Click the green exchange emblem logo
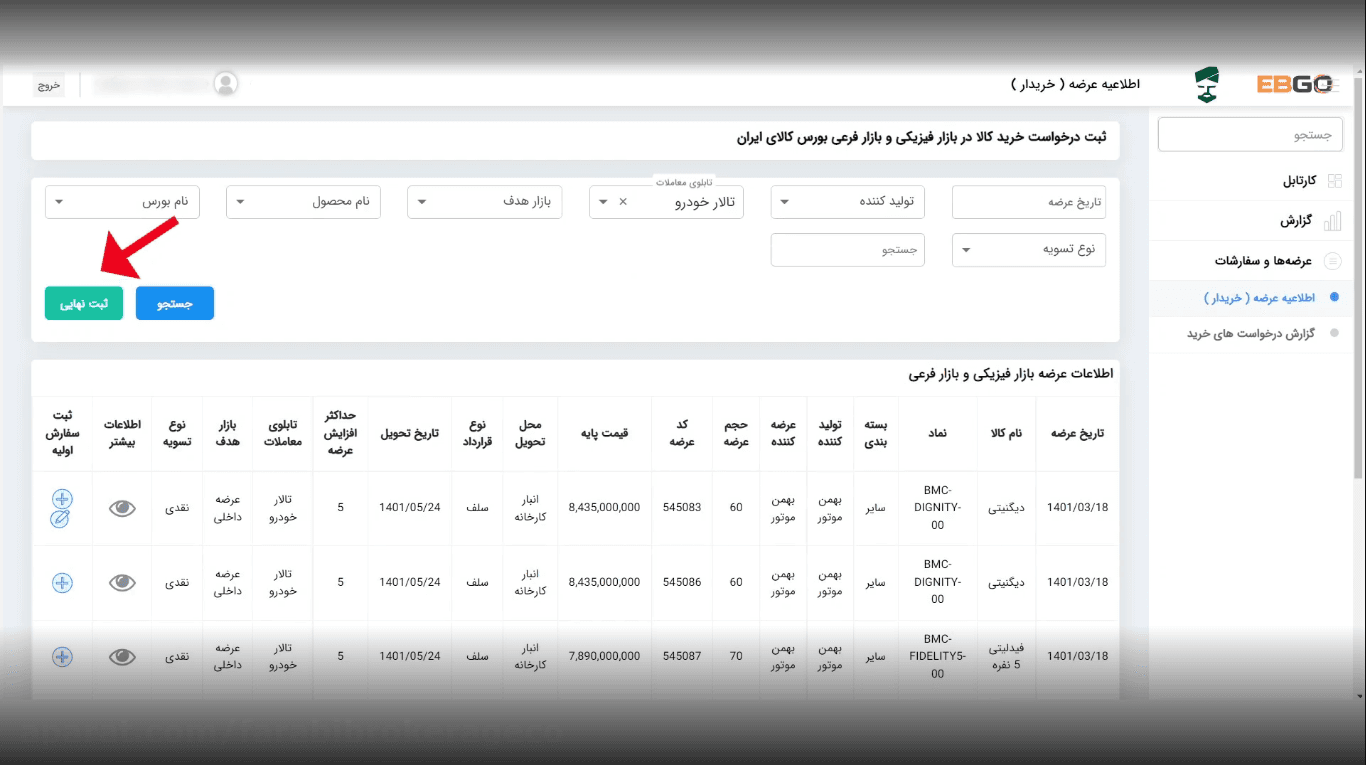Screen dimensions: 1366x765 1207,85
